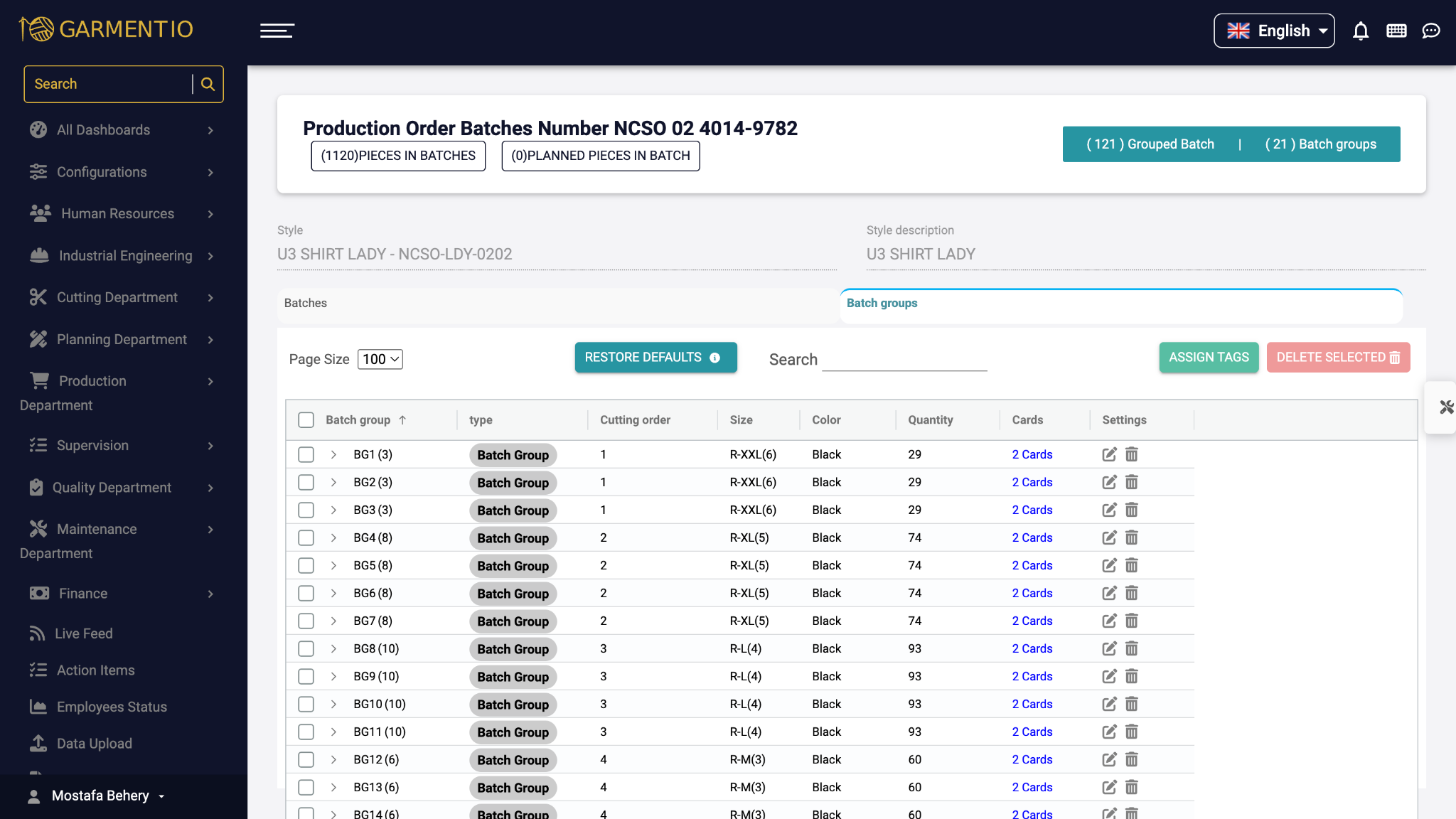Click edit icon for BG1 row
Screen dimensions: 1456x819
click(x=1109, y=454)
